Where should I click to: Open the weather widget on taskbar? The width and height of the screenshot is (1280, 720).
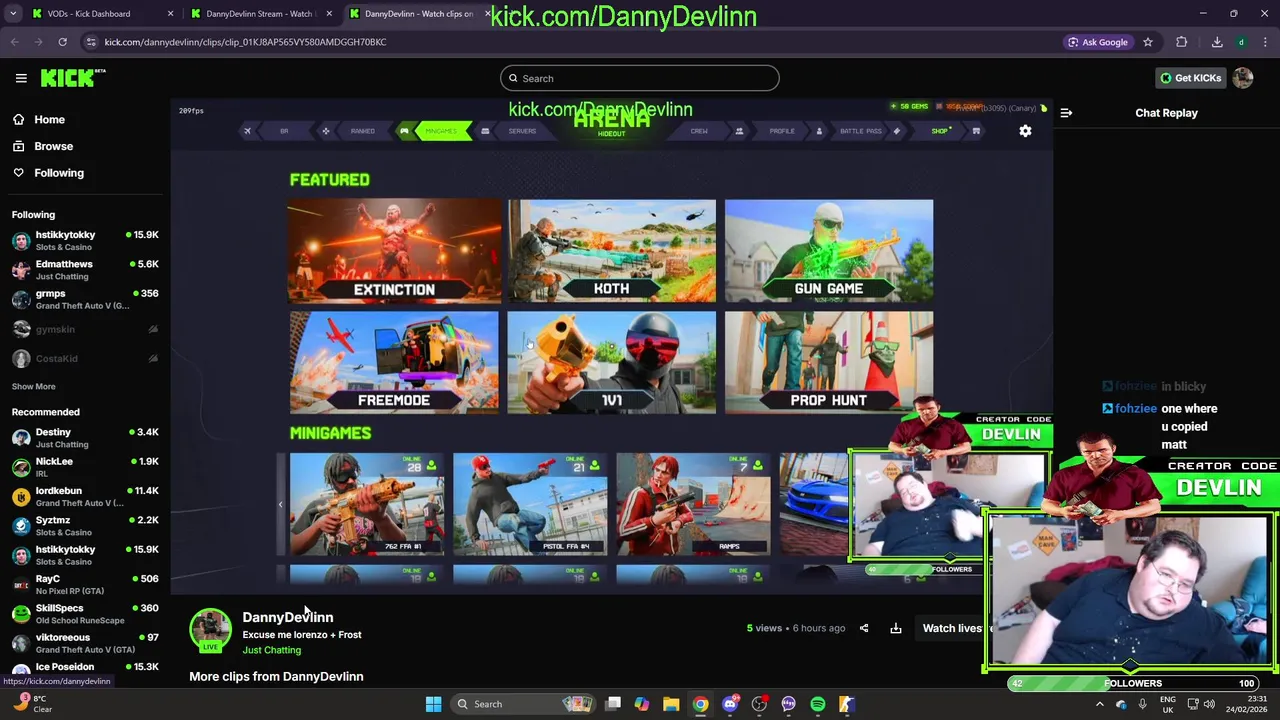click(30, 704)
